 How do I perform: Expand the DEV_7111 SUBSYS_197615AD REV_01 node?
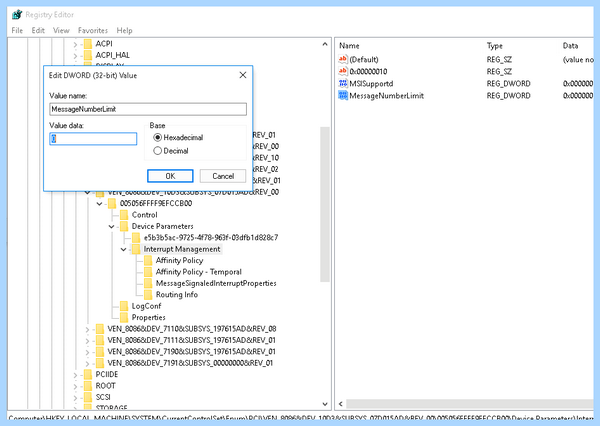pos(87,341)
